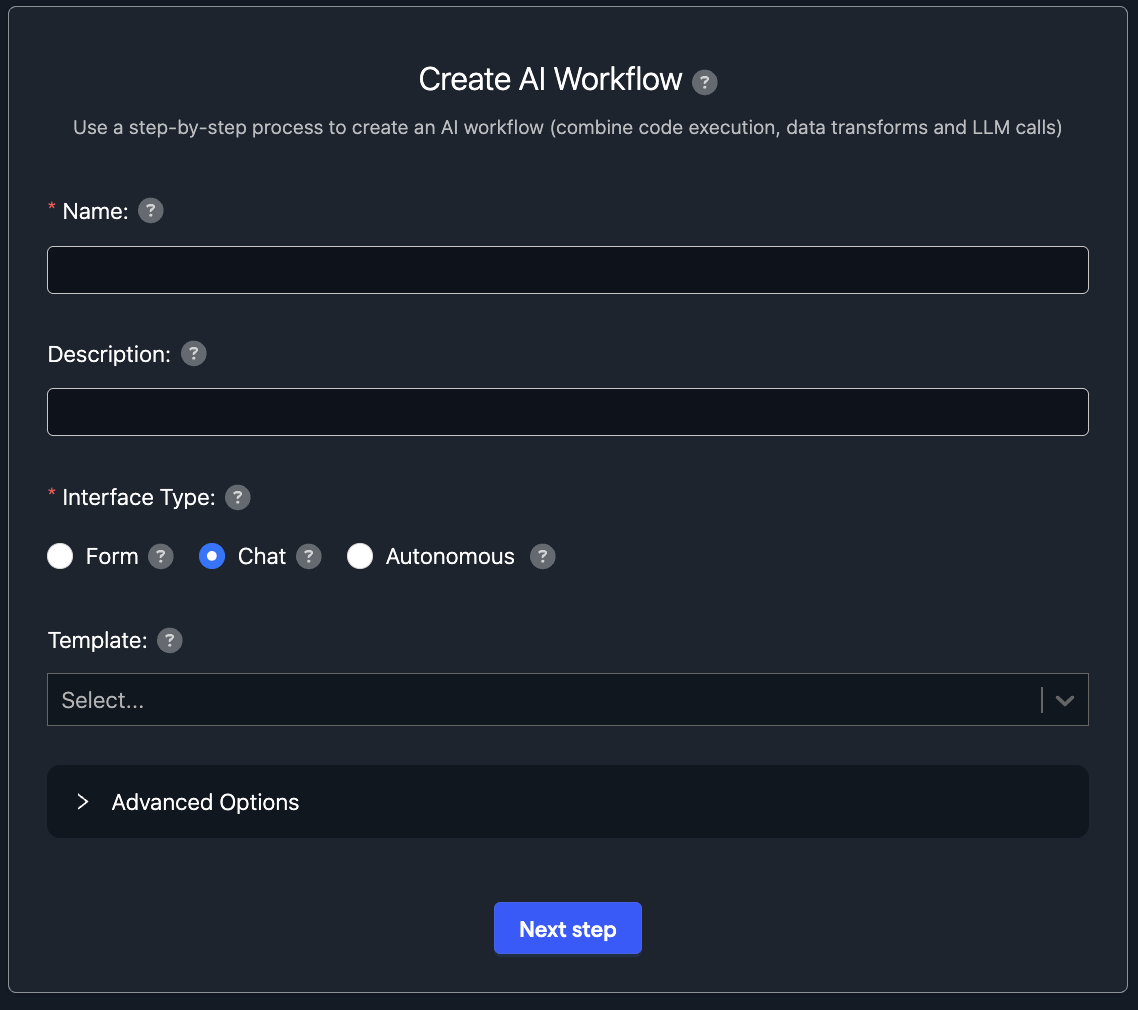The height and width of the screenshot is (1010, 1138).
Task: Choose the Autonomous radio button
Action: tap(360, 557)
